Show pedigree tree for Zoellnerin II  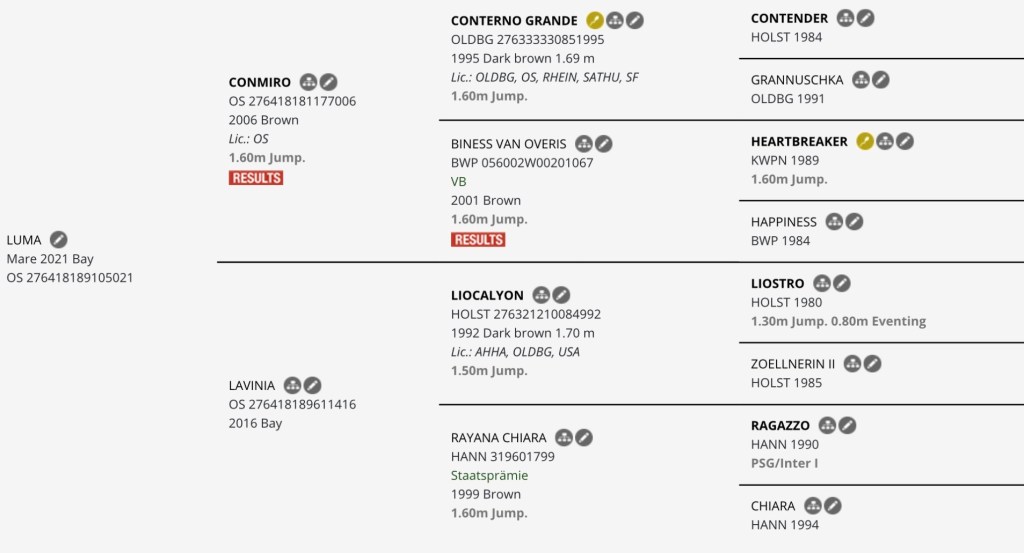(x=853, y=364)
